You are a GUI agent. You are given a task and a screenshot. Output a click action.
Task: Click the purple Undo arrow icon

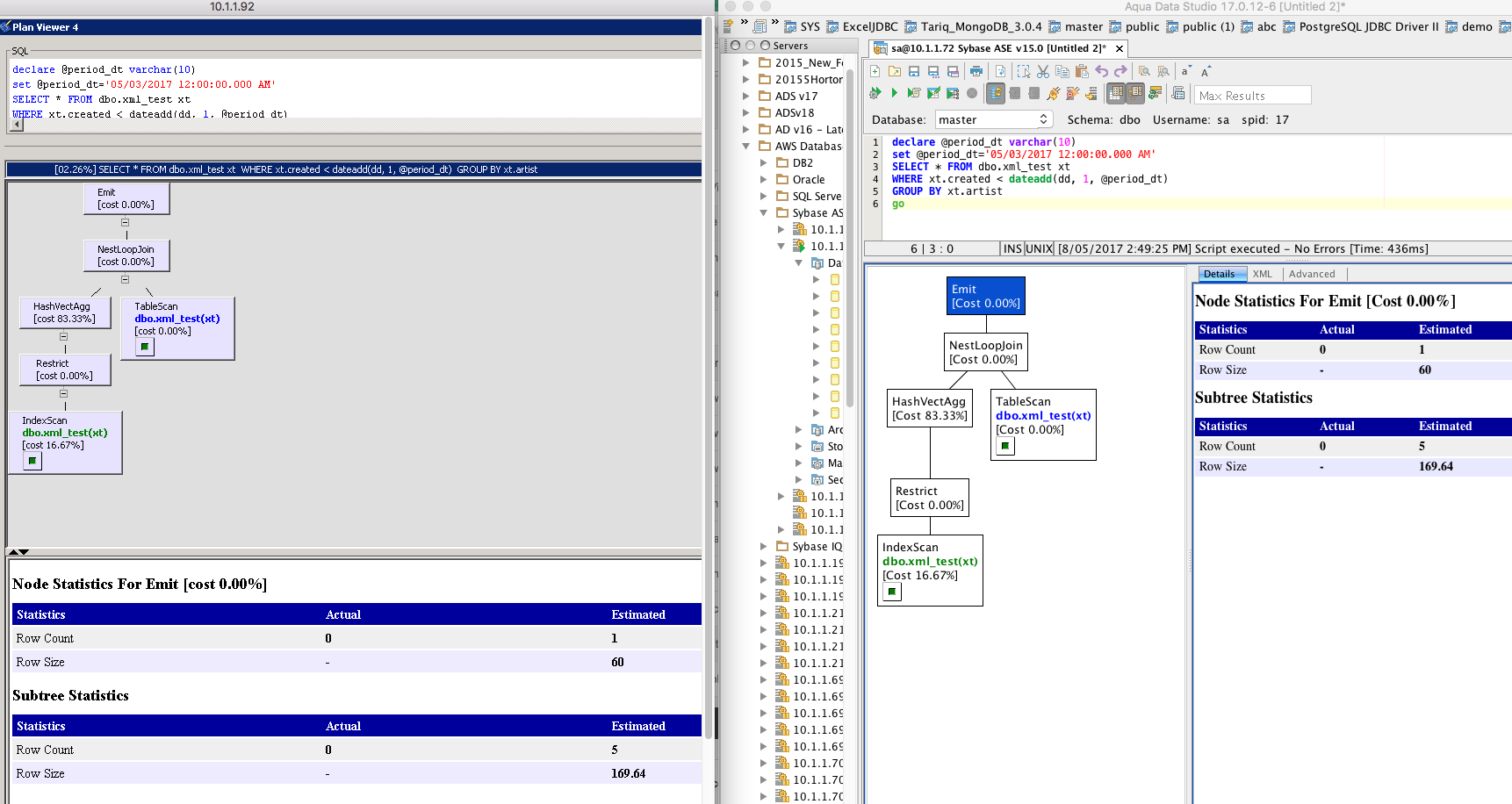1101,71
